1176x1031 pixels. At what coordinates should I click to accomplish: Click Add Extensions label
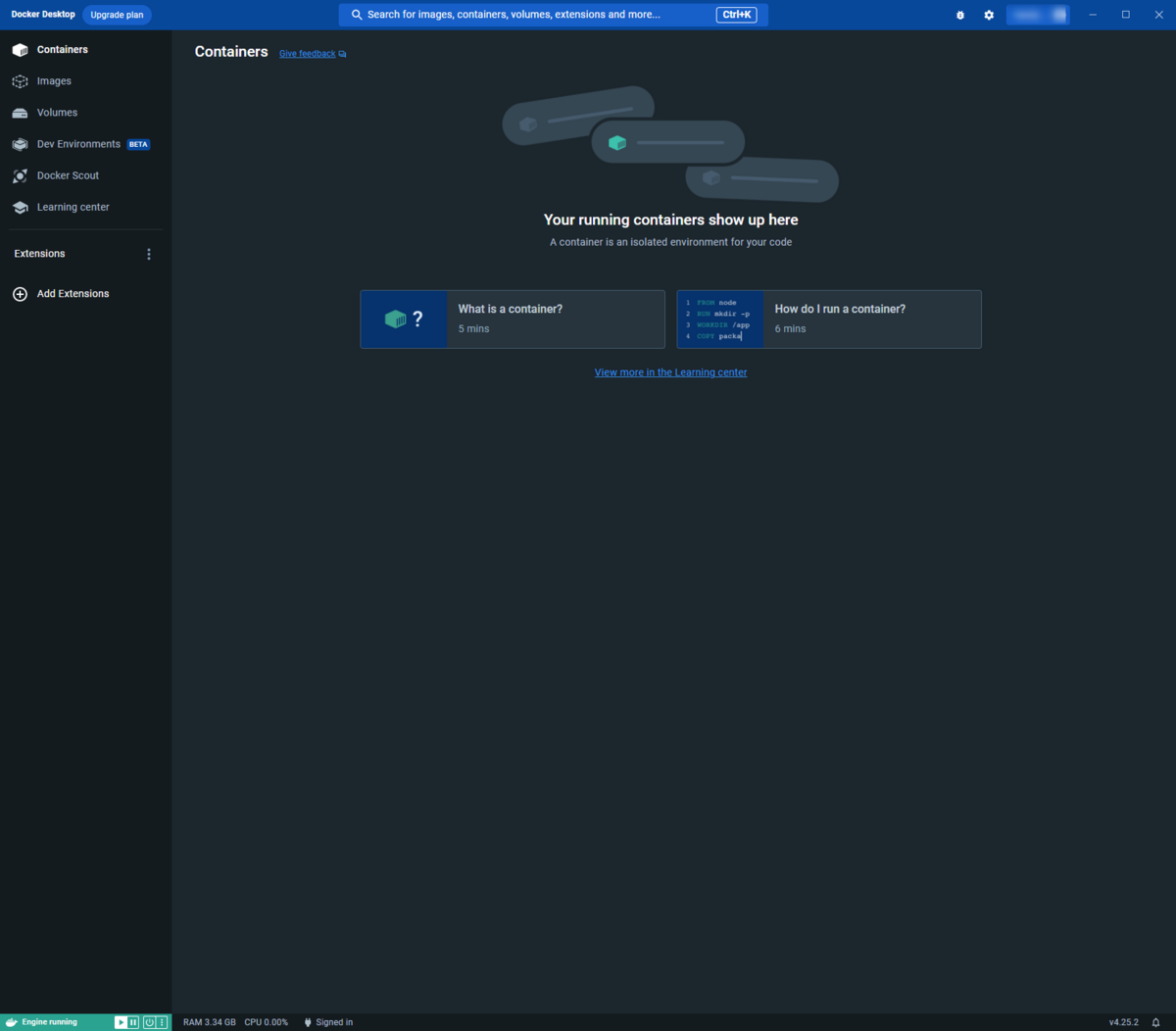(x=73, y=294)
